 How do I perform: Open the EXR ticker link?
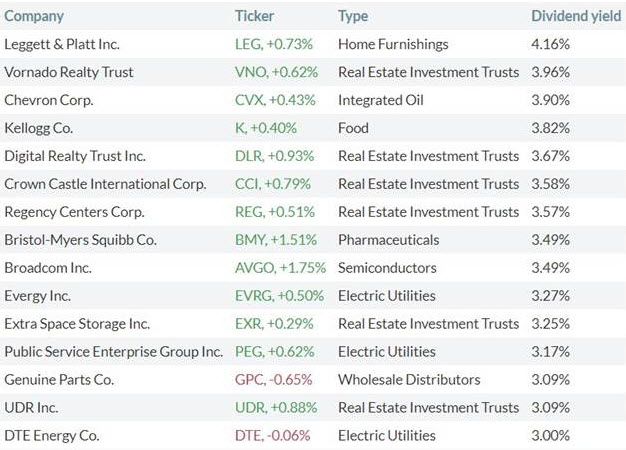pyautogui.click(x=274, y=323)
